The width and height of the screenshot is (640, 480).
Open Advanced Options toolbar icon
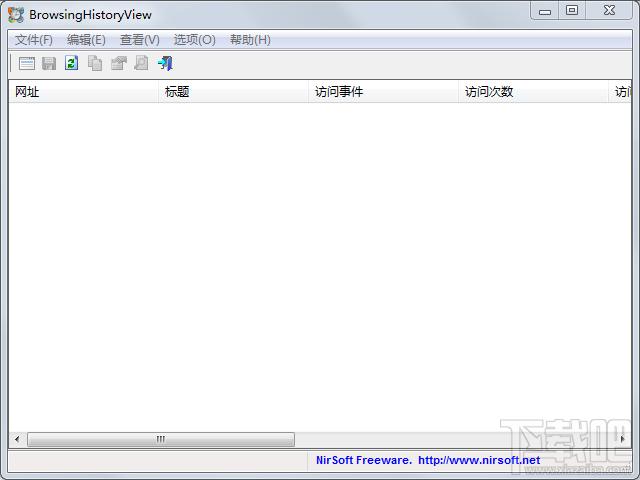(27, 63)
